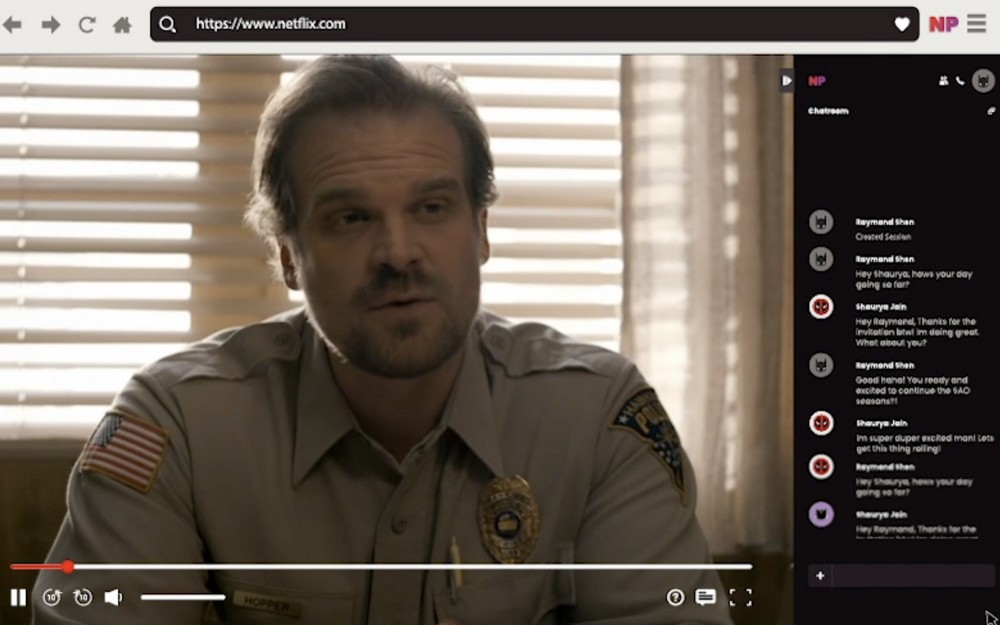This screenshot has height=625, width=1000.
Task: Start a call with the phone icon
Action: click(x=960, y=81)
